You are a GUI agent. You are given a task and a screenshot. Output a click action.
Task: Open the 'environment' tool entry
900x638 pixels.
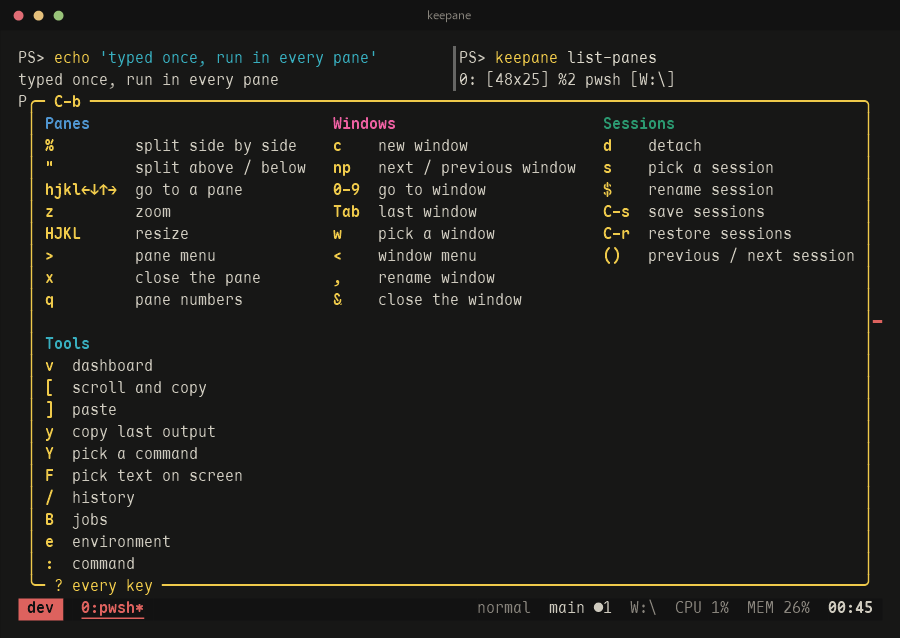[x=121, y=542]
